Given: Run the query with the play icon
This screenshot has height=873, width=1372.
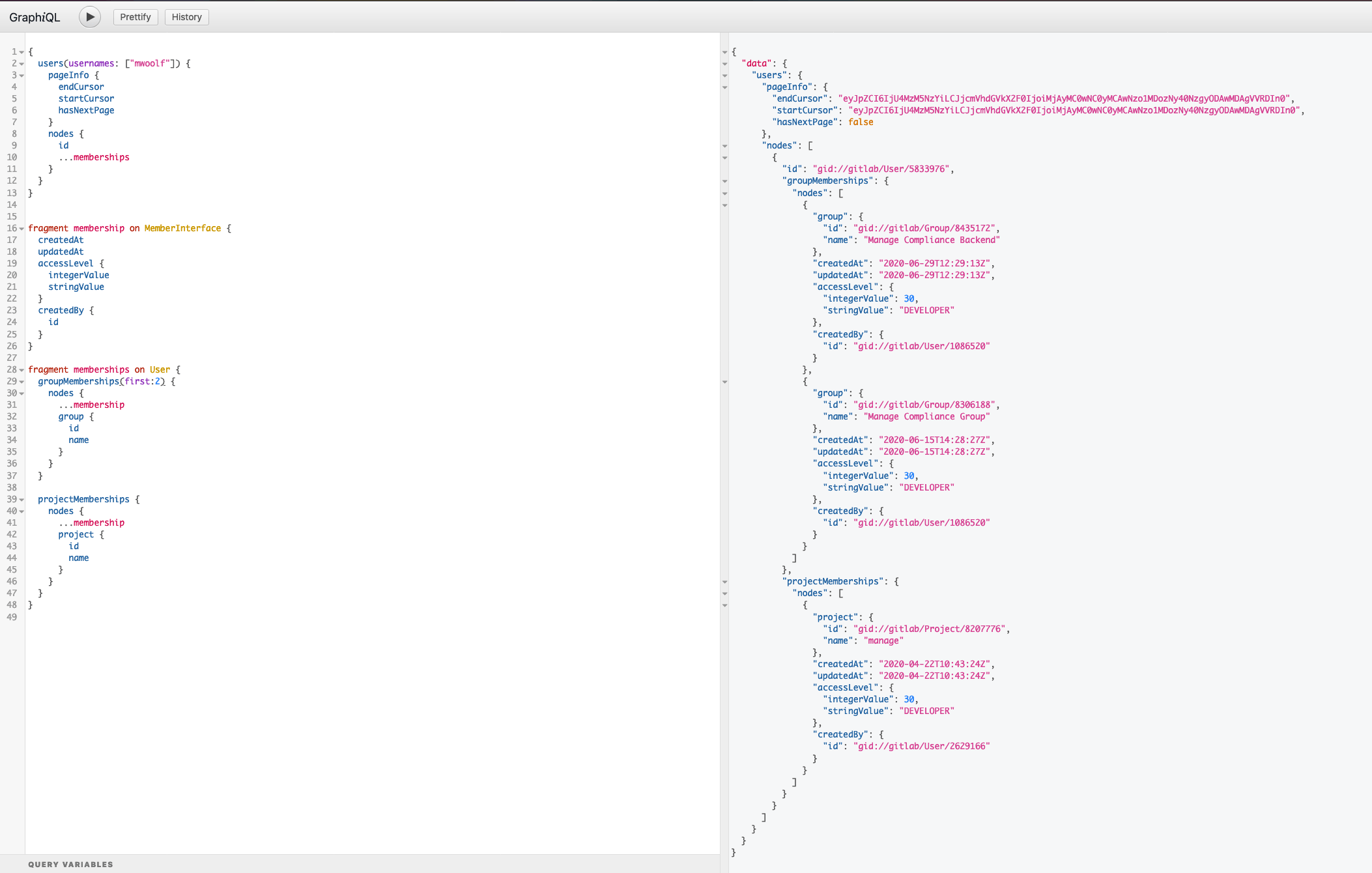Looking at the screenshot, I should coord(89,17).
